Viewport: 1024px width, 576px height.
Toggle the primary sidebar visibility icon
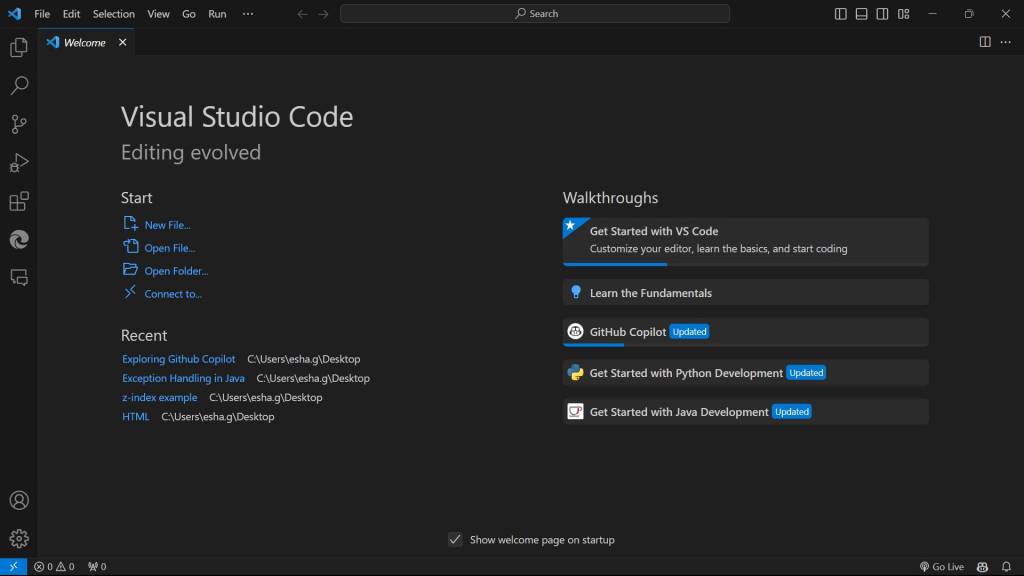pyautogui.click(x=838, y=13)
